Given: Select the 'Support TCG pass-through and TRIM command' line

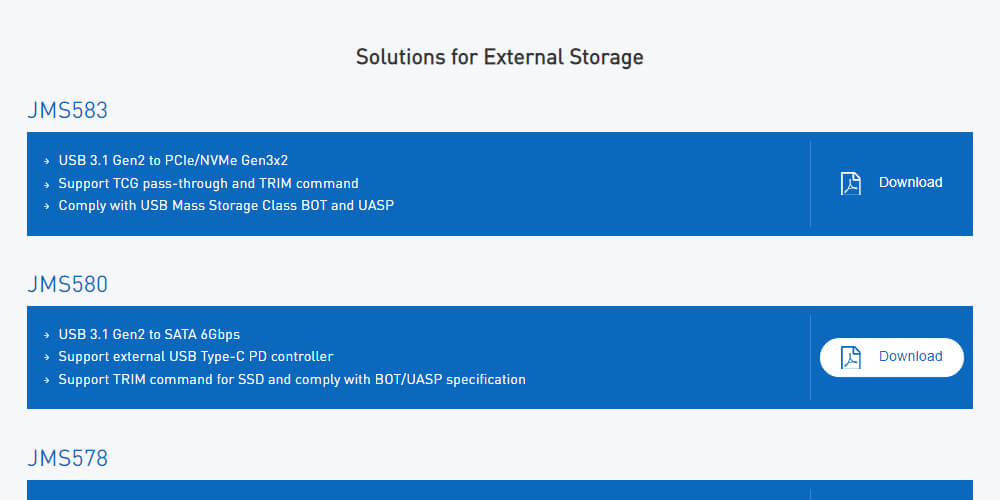Looking at the screenshot, I should click(x=209, y=184).
